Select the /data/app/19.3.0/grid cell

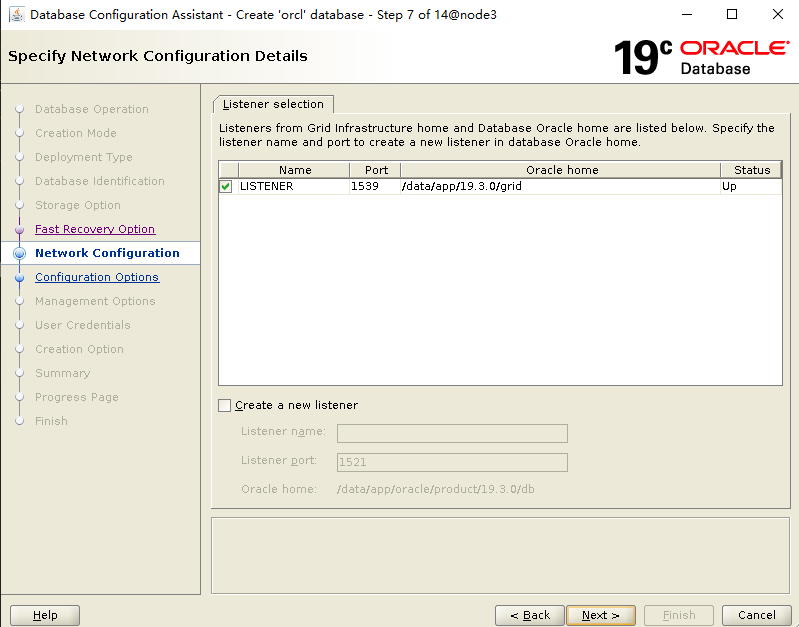point(561,187)
